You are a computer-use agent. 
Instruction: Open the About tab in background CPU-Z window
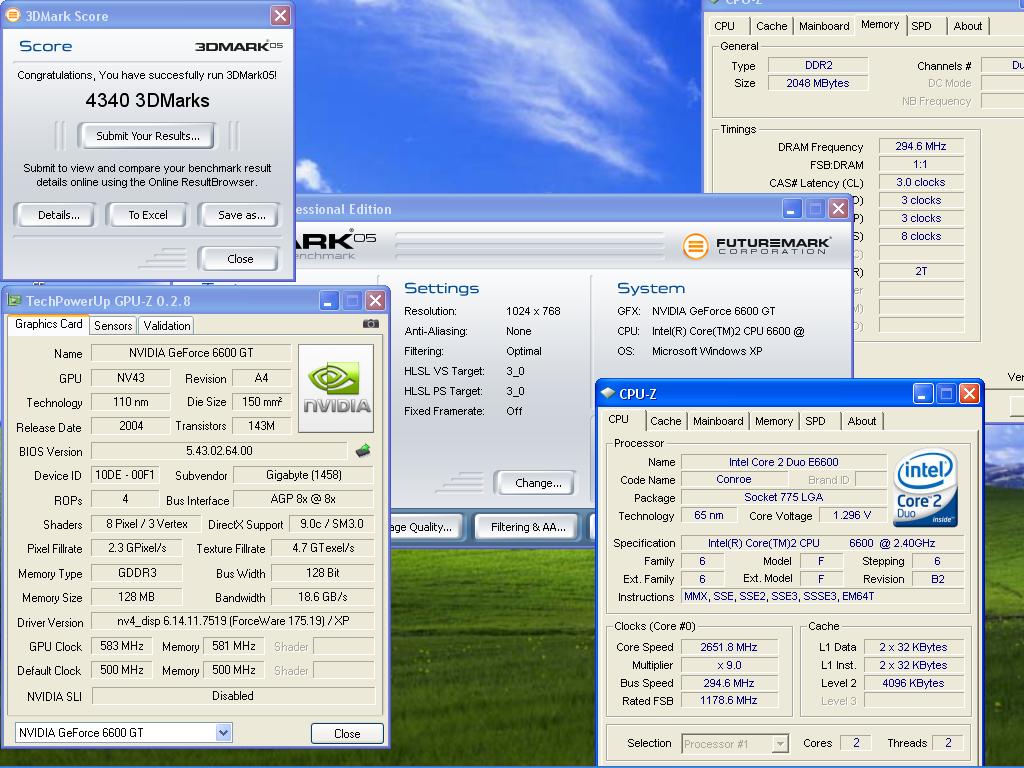[967, 26]
